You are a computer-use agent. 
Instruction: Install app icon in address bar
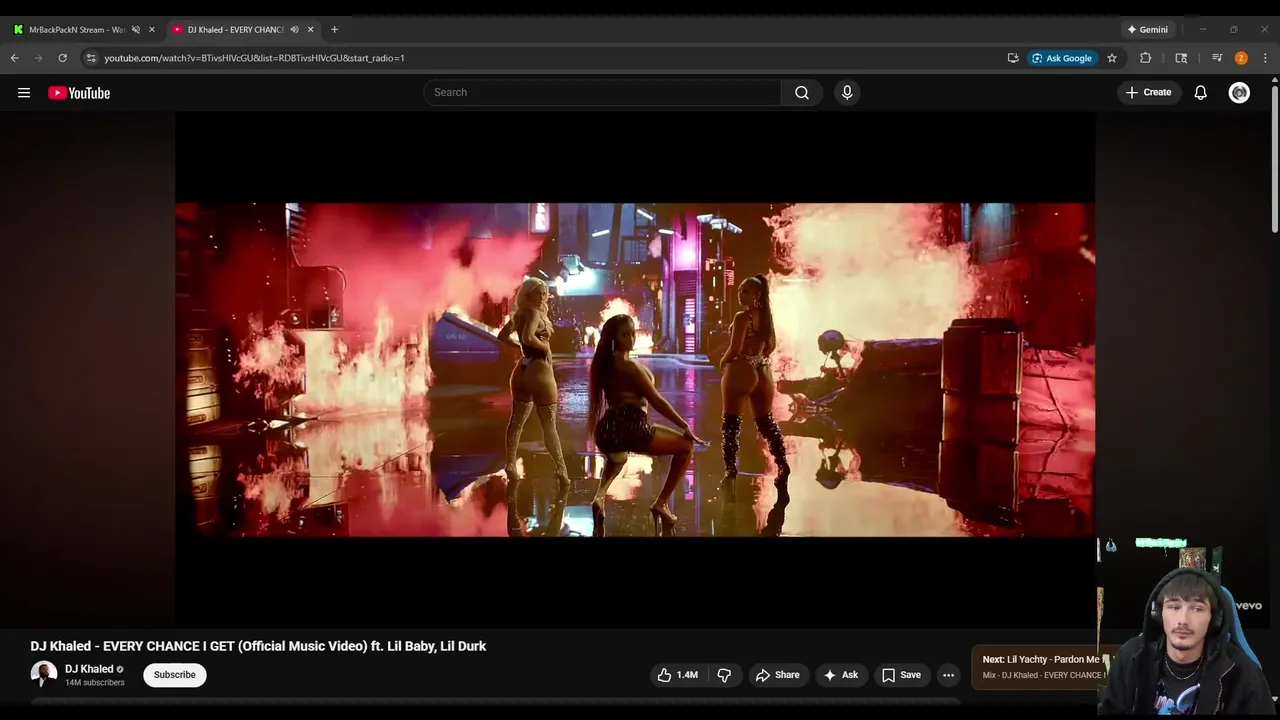click(x=1013, y=58)
